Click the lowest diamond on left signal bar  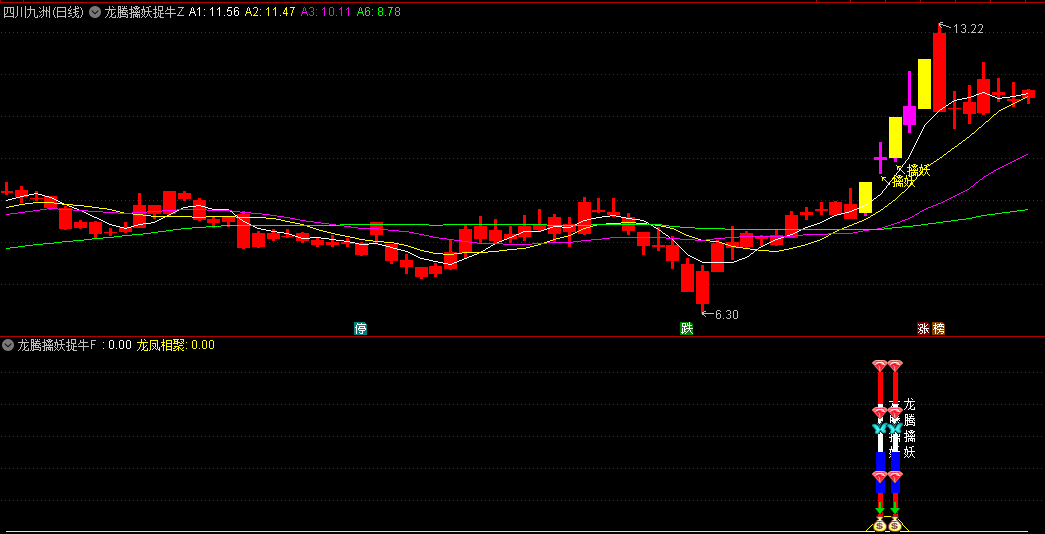point(880,476)
